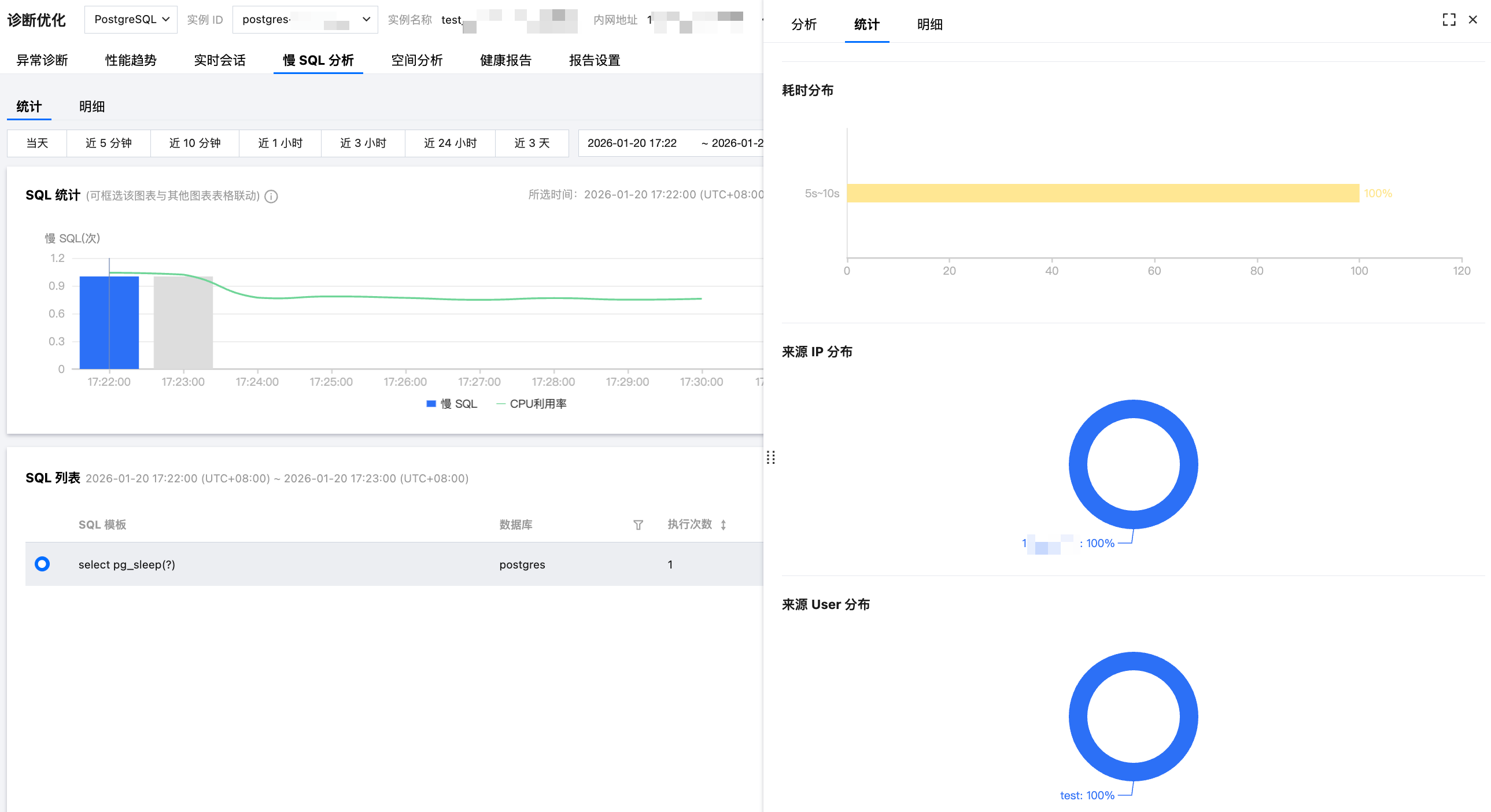Image resolution: width=1491 pixels, height=812 pixels.
Task: Switch to the panel's 明细 tab
Action: point(929,24)
